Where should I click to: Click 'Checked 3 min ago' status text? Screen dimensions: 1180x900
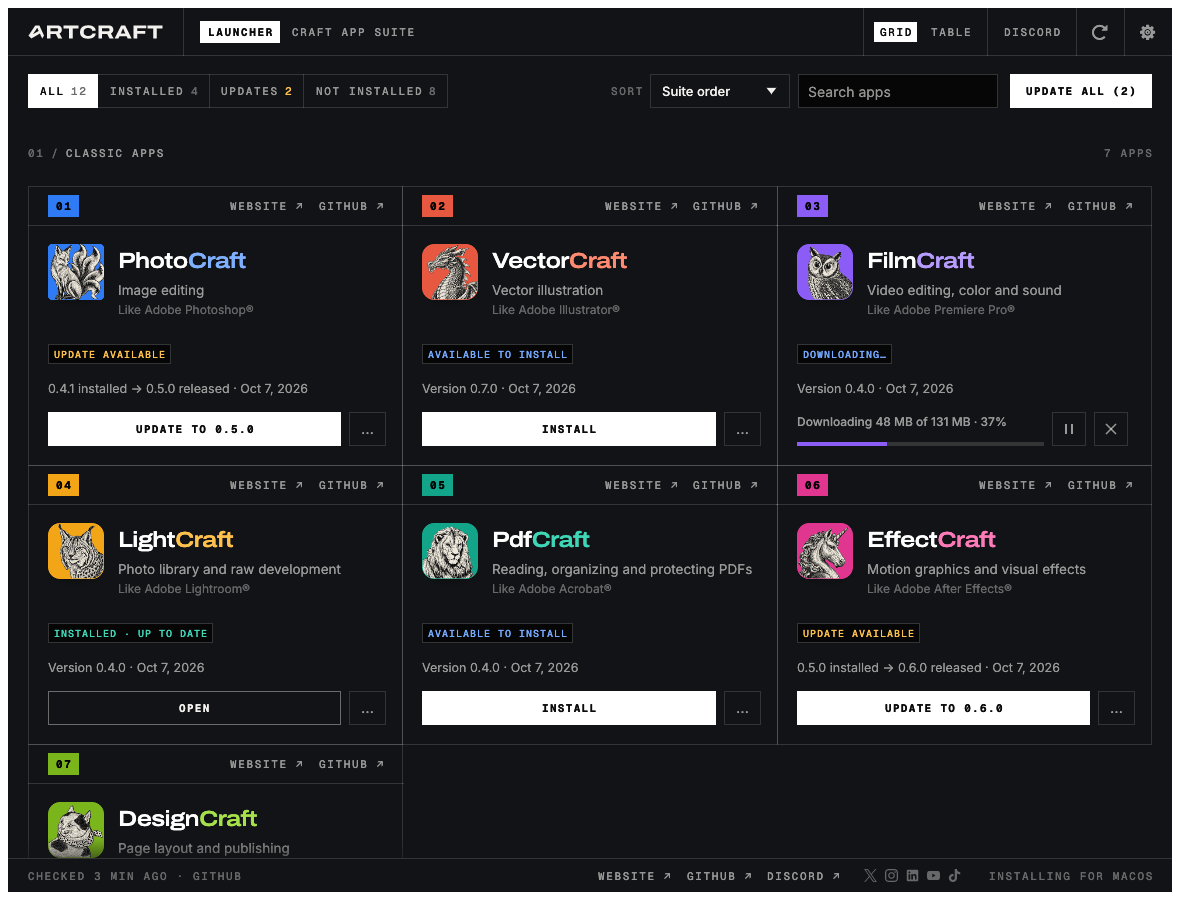98,876
